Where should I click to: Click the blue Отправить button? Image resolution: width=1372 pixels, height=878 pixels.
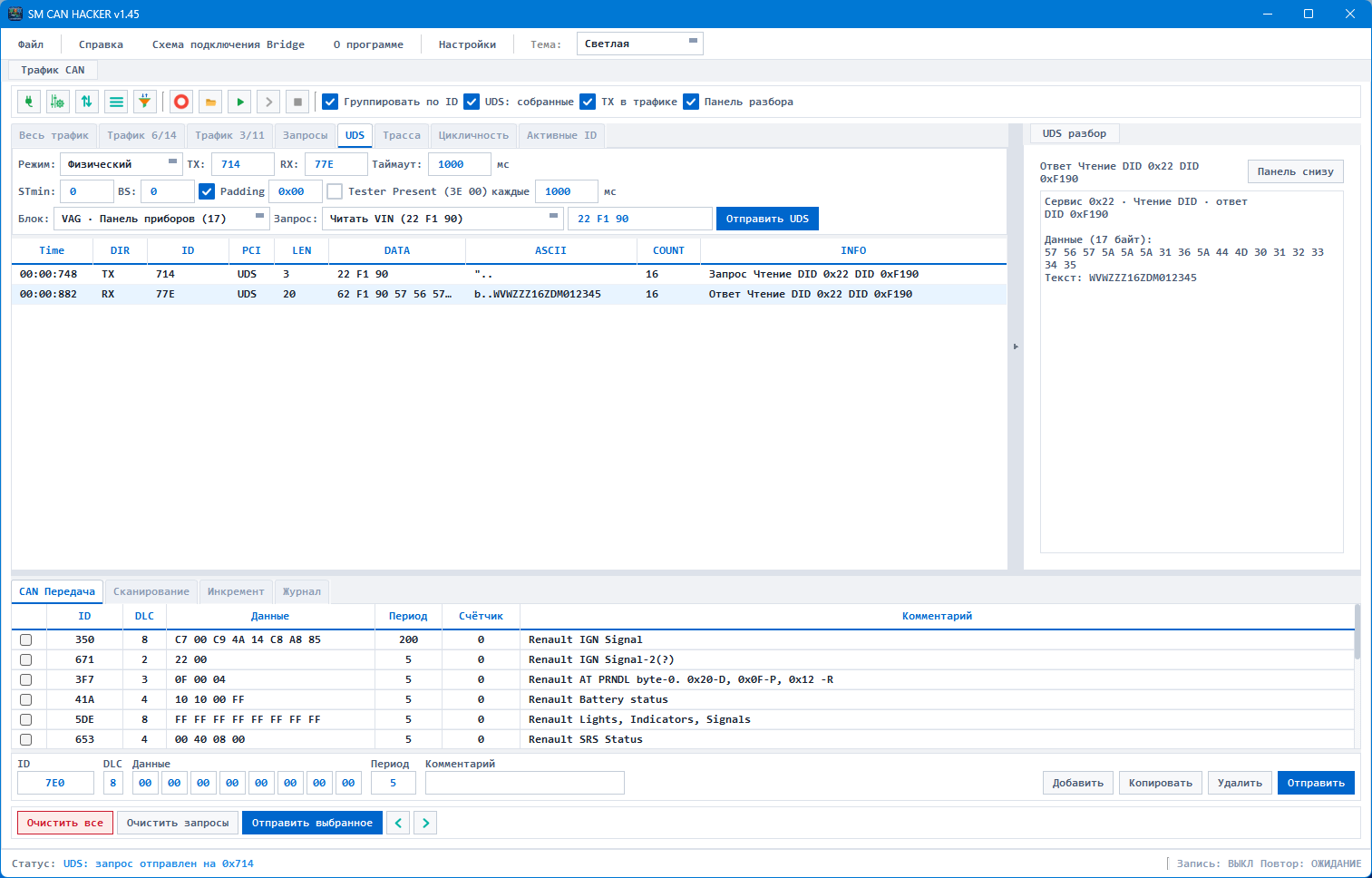click(1317, 783)
